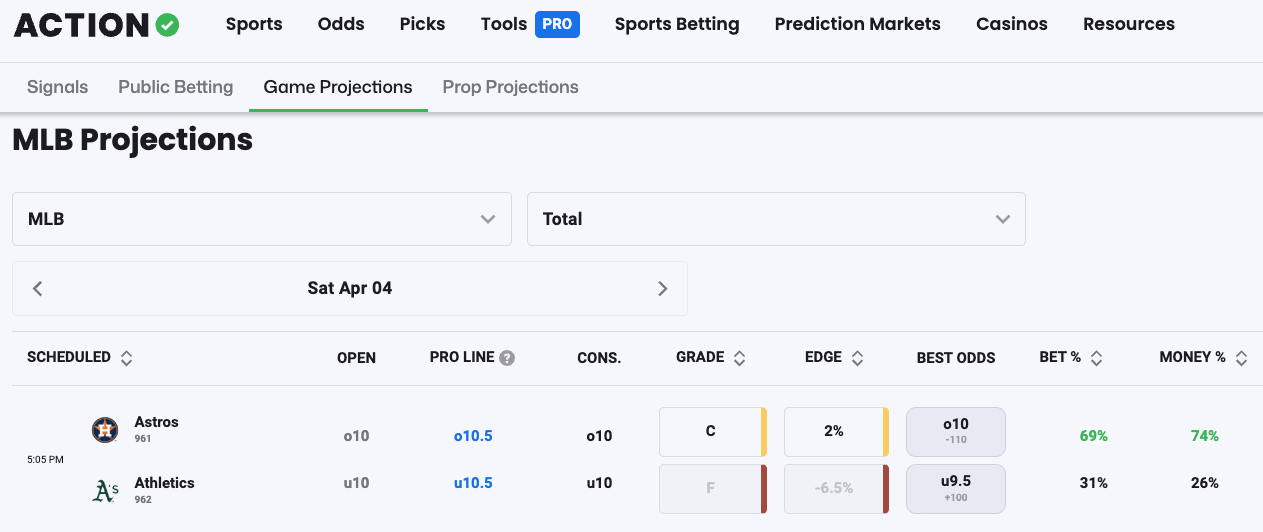Open the Signals tab
The width and height of the screenshot is (1263, 532).
pos(58,87)
